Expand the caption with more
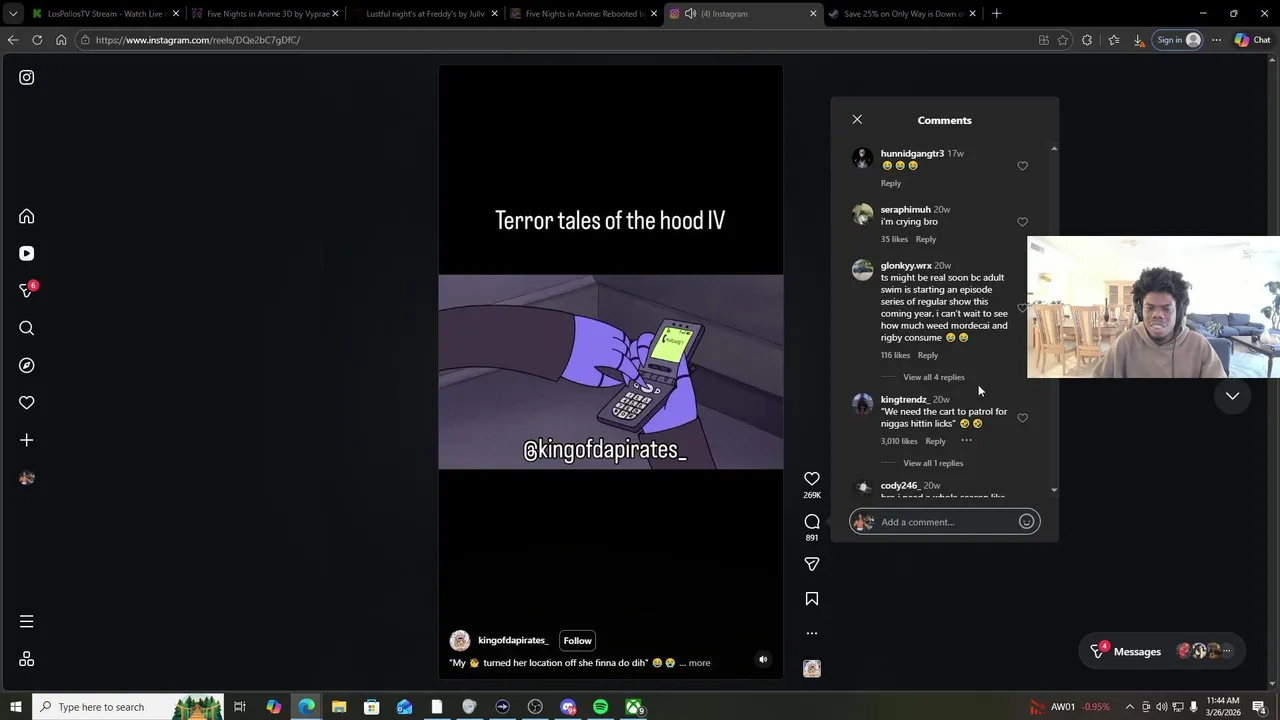 point(699,663)
